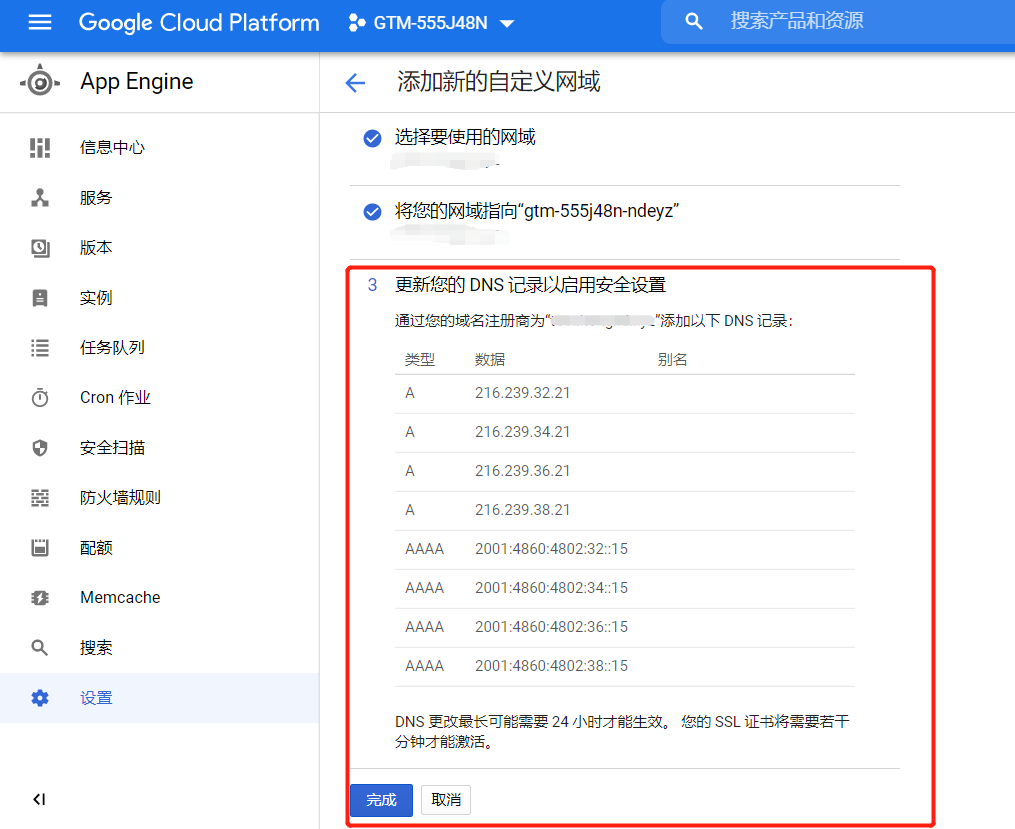
Task: Open the 信息中心 menu item
Action: coord(159,148)
